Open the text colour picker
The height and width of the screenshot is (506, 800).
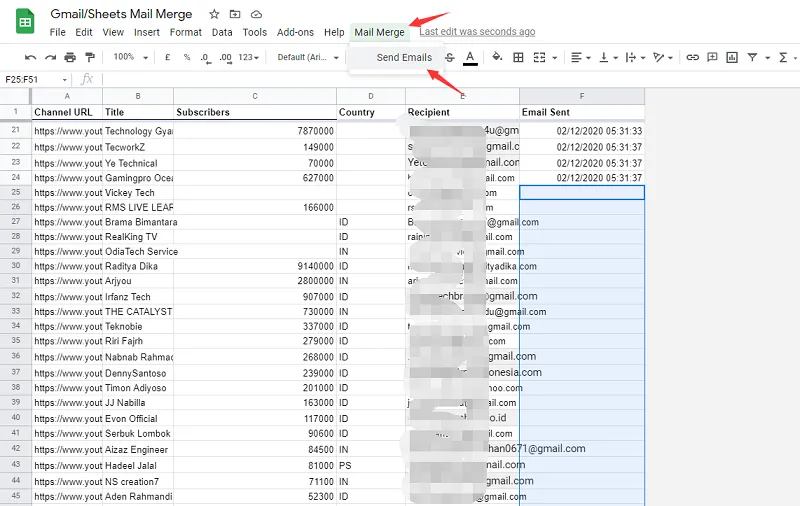[x=470, y=58]
